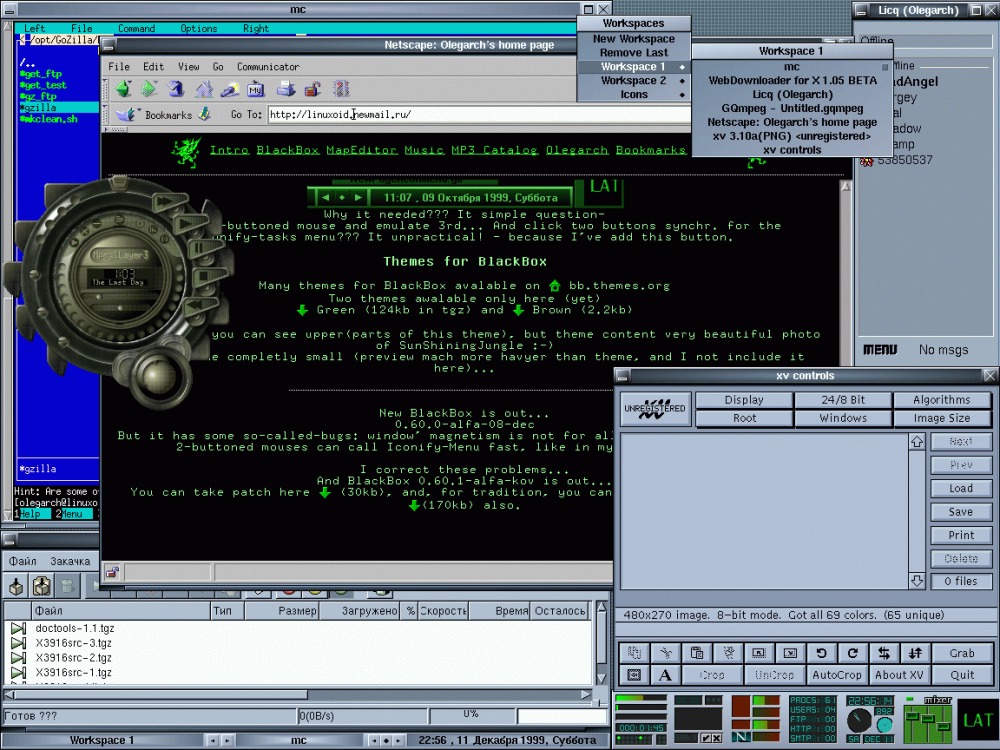Open the Root menu in xv controls
The width and height of the screenshot is (1000, 750).
744,418
